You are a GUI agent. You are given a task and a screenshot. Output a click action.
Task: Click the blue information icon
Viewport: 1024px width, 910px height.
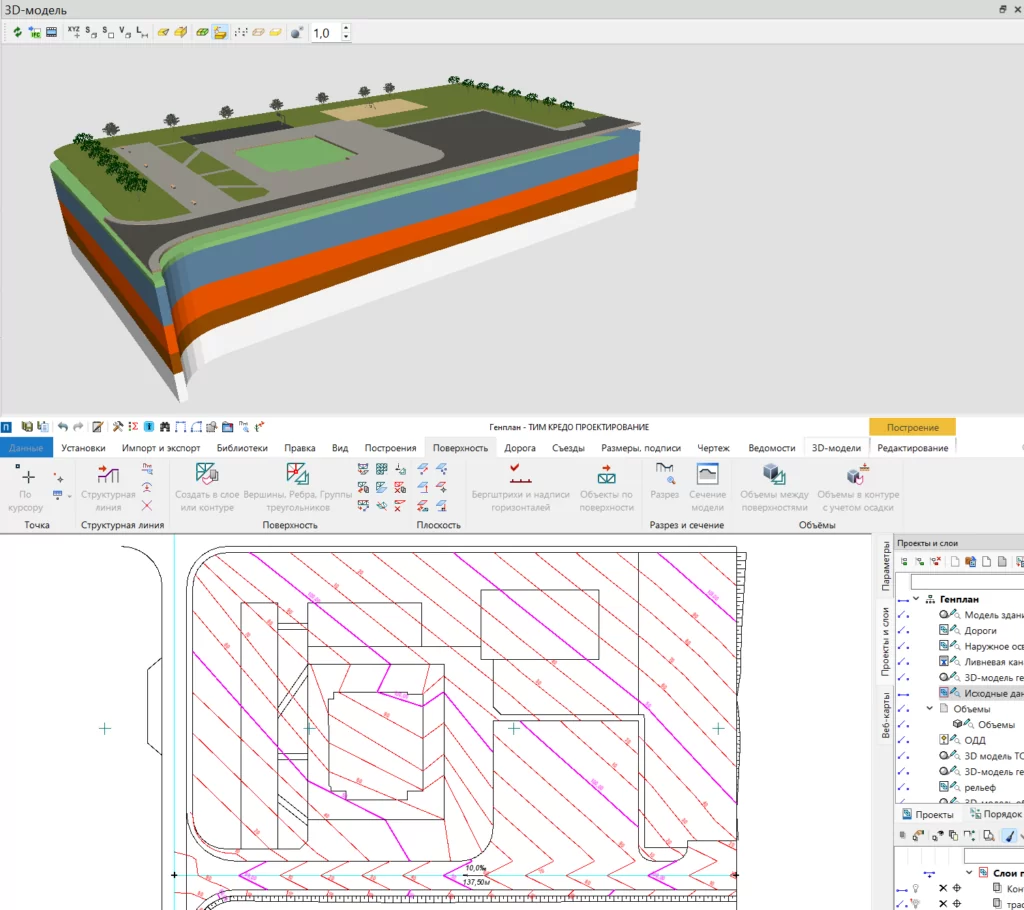tap(149, 427)
